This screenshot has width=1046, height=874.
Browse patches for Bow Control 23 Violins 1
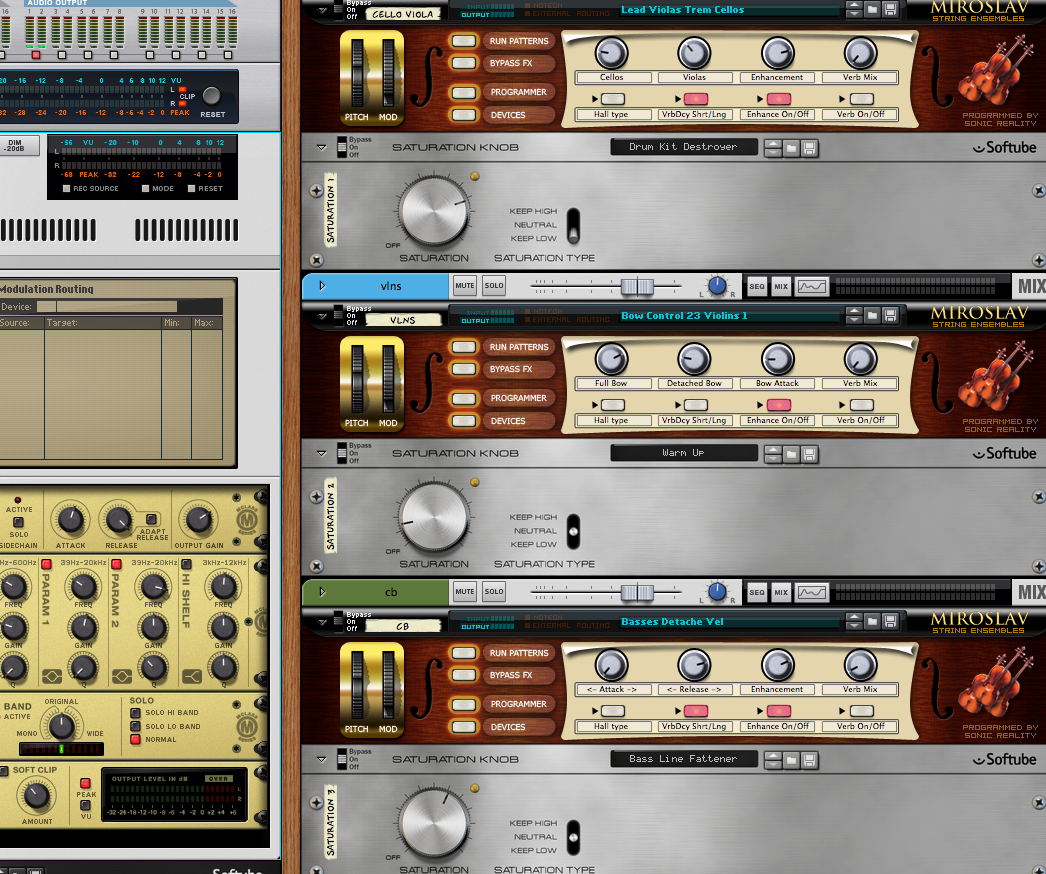point(872,316)
